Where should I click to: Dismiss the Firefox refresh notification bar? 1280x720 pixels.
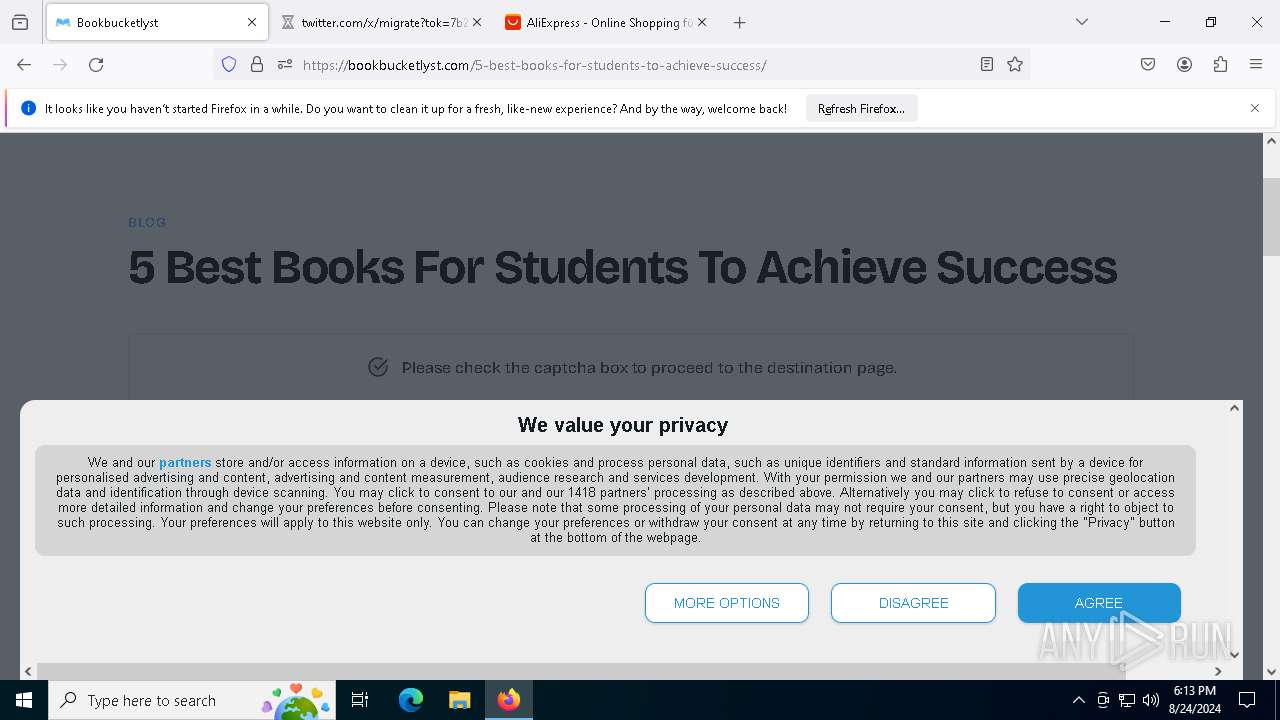pyautogui.click(x=1255, y=108)
